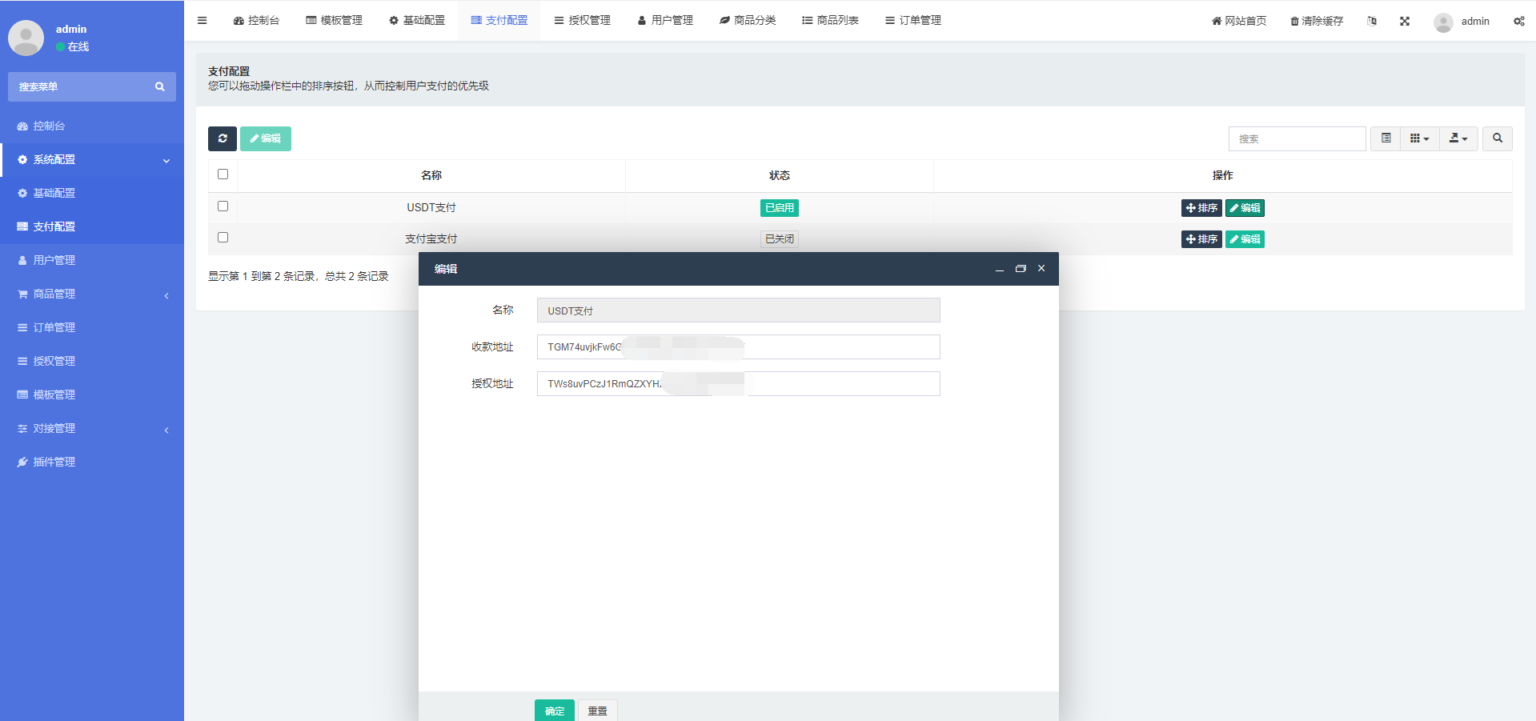The height and width of the screenshot is (721, 1536).
Task: Open the export data dropdown
Action: point(1458,139)
